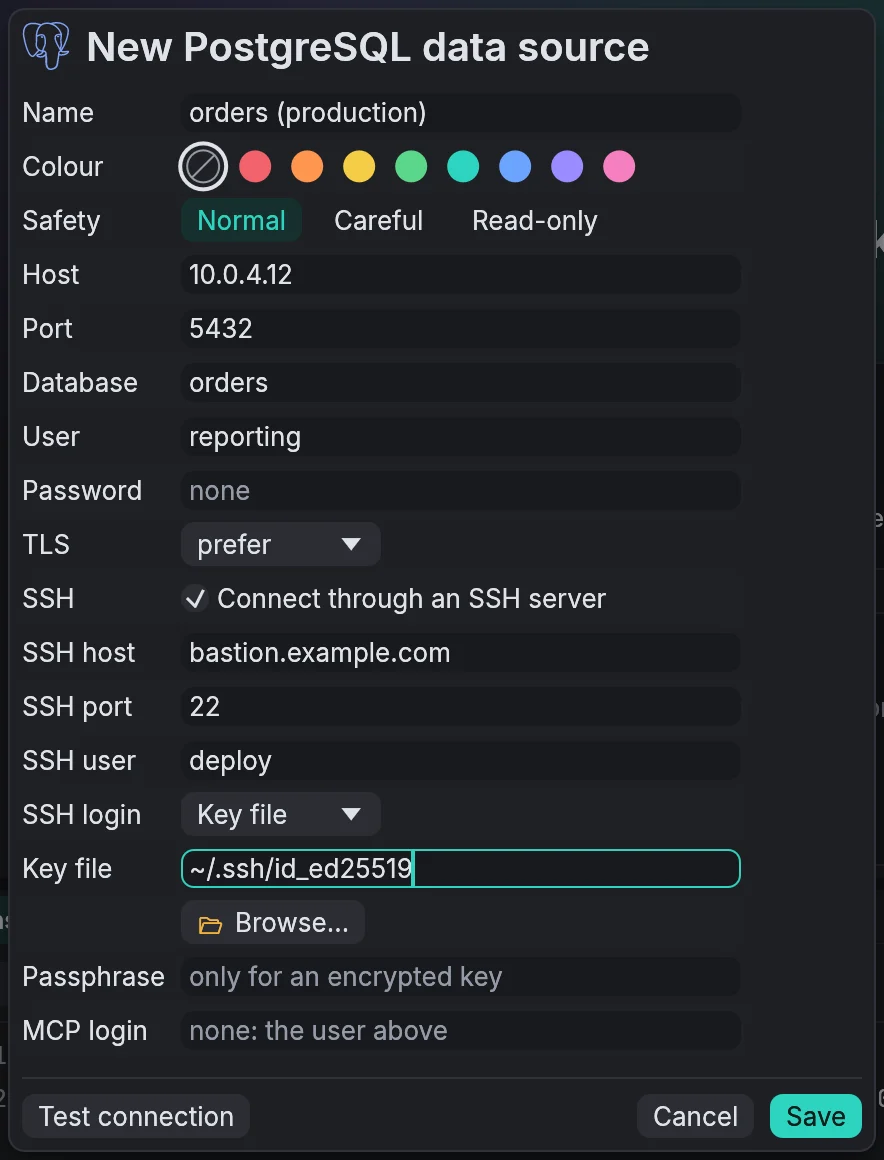884x1160 pixels.
Task: Cancel the new data source dialog
Action: click(x=695, y=1116)
